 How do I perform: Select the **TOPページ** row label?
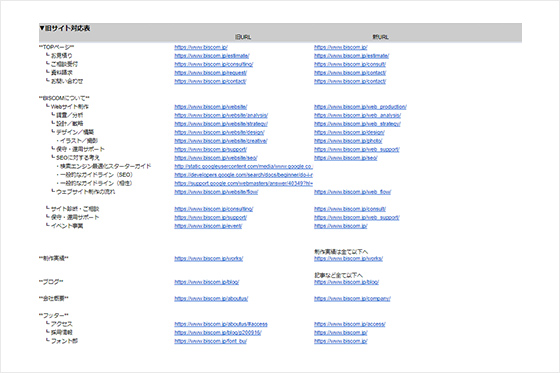coord(56,47)
